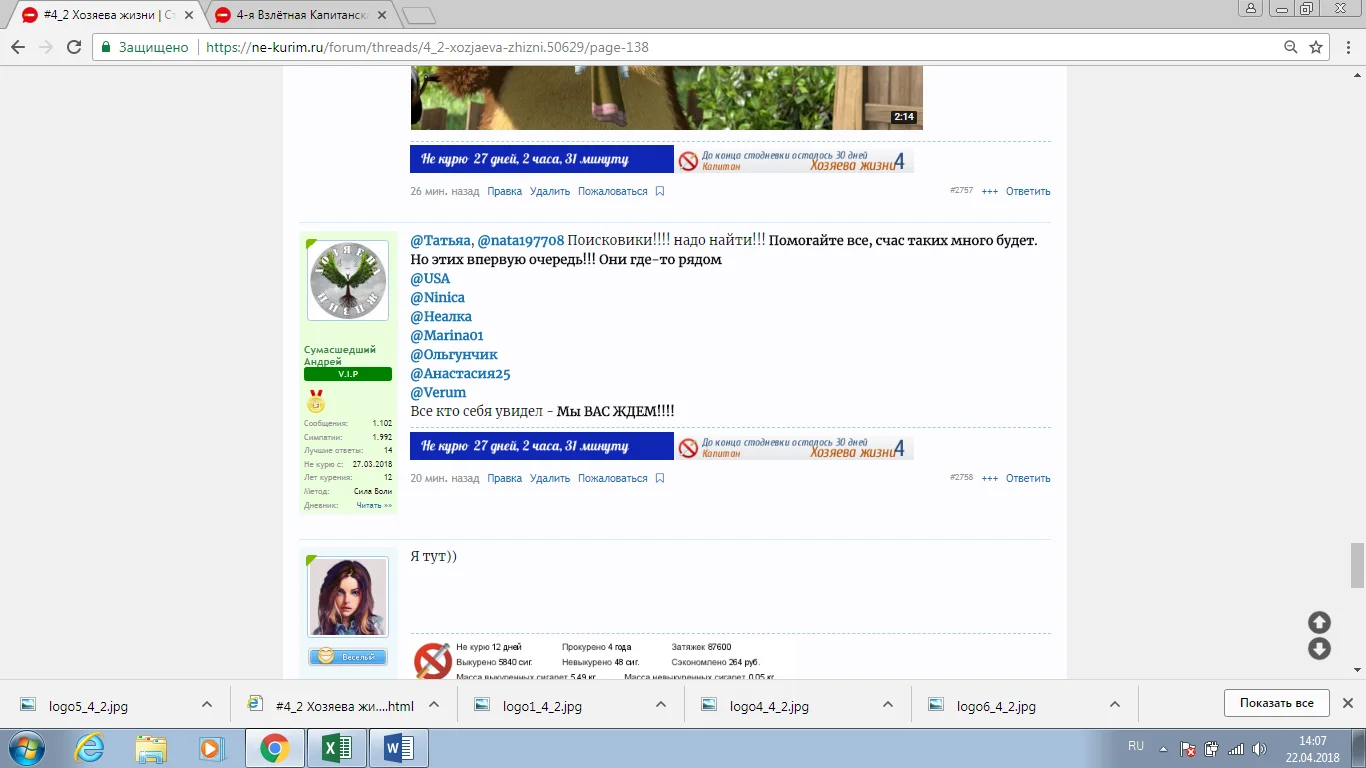The width and height of the screenshot is (1366, 768).
Task: Expand options for logo1_4_2.jpg download
Action: pos(661,704)
